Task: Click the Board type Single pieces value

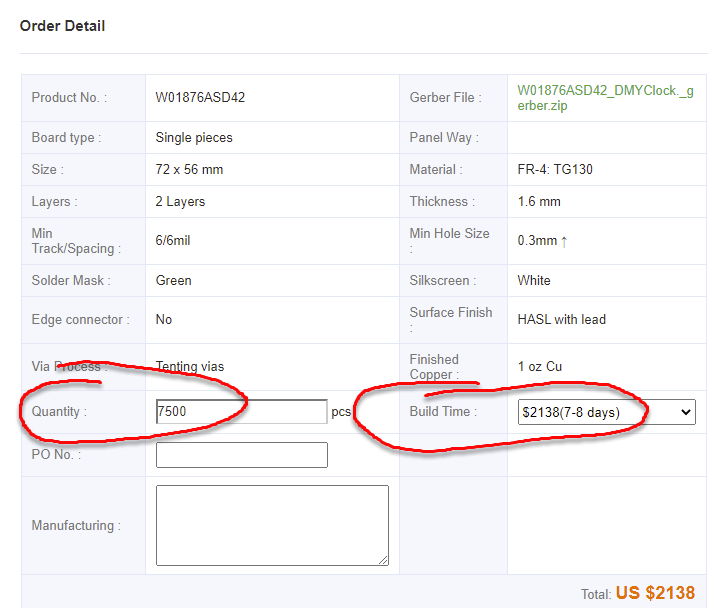Action: [194, 138]
